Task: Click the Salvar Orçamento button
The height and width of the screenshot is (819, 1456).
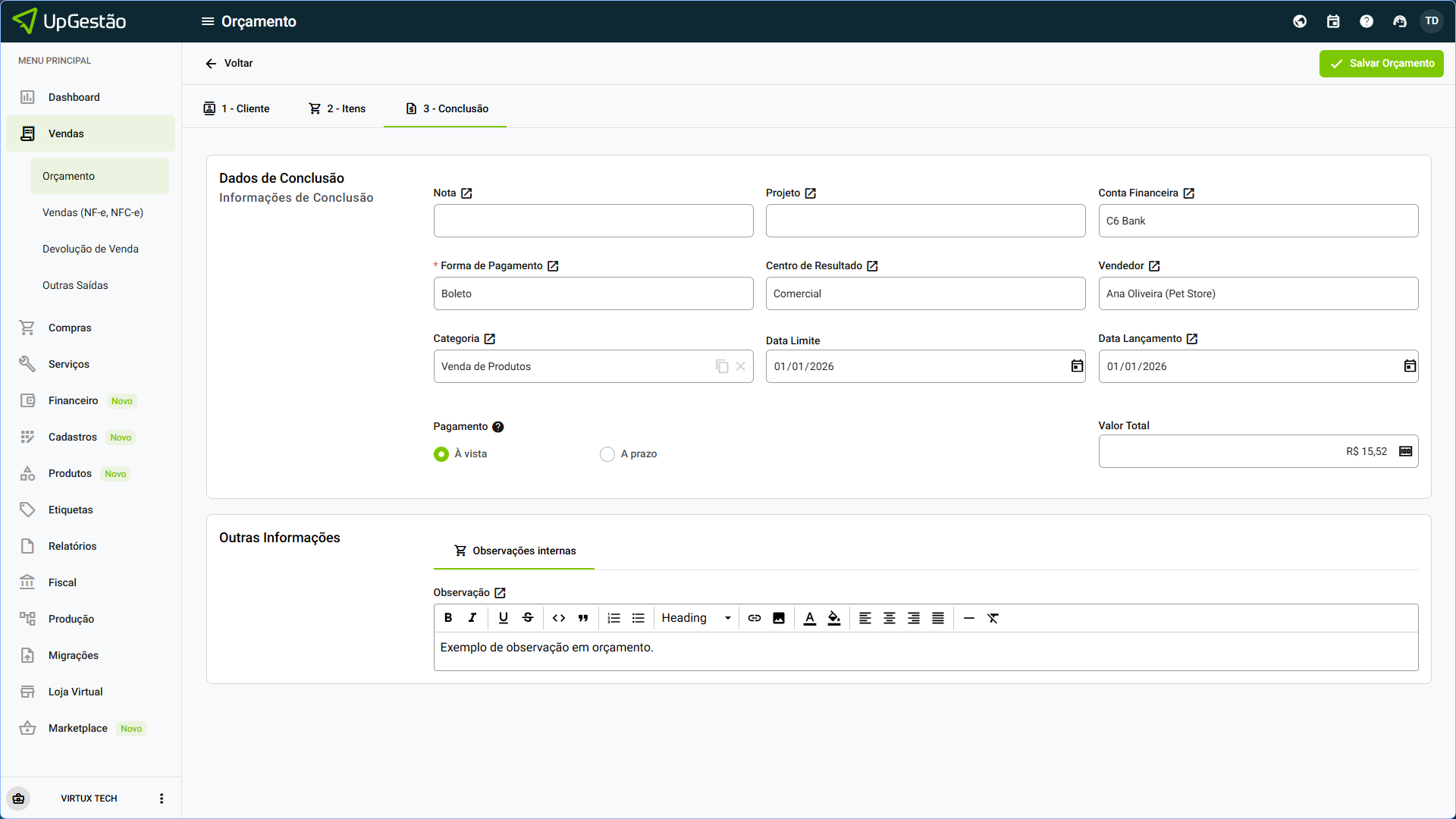Action: 1381,64
